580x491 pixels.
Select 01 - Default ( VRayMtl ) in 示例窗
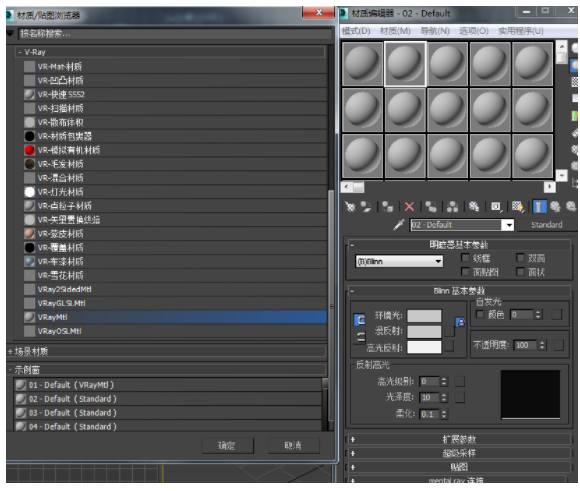(x=167, y=385)
